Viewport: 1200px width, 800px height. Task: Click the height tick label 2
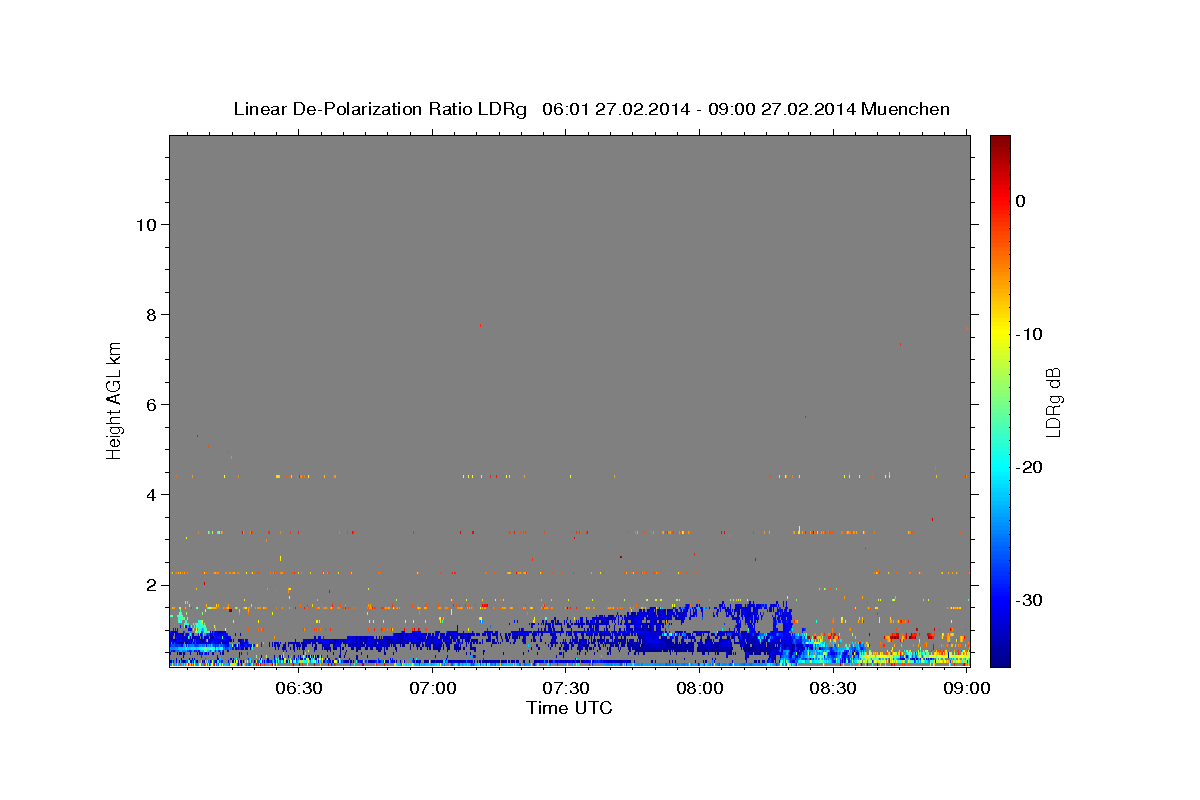[149, 584]
